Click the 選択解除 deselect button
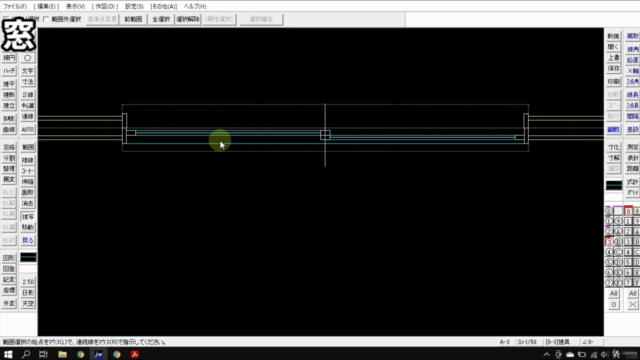The width and height of the screenshot is (640, 360). 188,19
